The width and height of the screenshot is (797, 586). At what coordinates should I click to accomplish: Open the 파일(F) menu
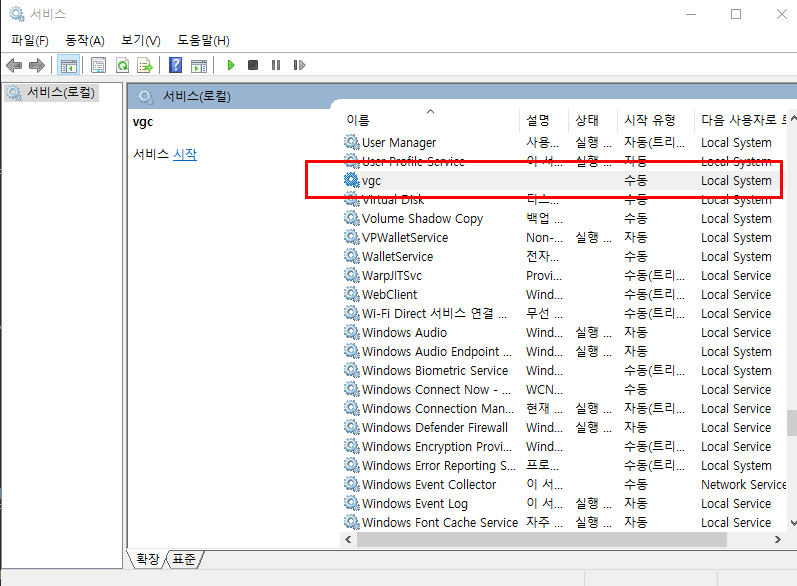pyautogui.click(x=30, y=40)
